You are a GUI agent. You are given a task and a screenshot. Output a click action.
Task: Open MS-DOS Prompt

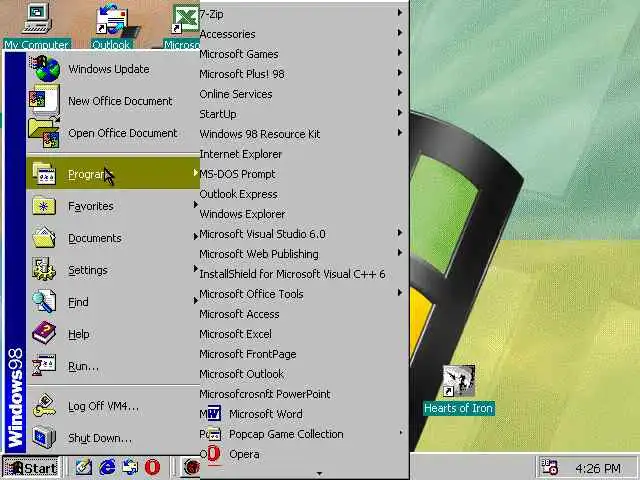[304, 174]
